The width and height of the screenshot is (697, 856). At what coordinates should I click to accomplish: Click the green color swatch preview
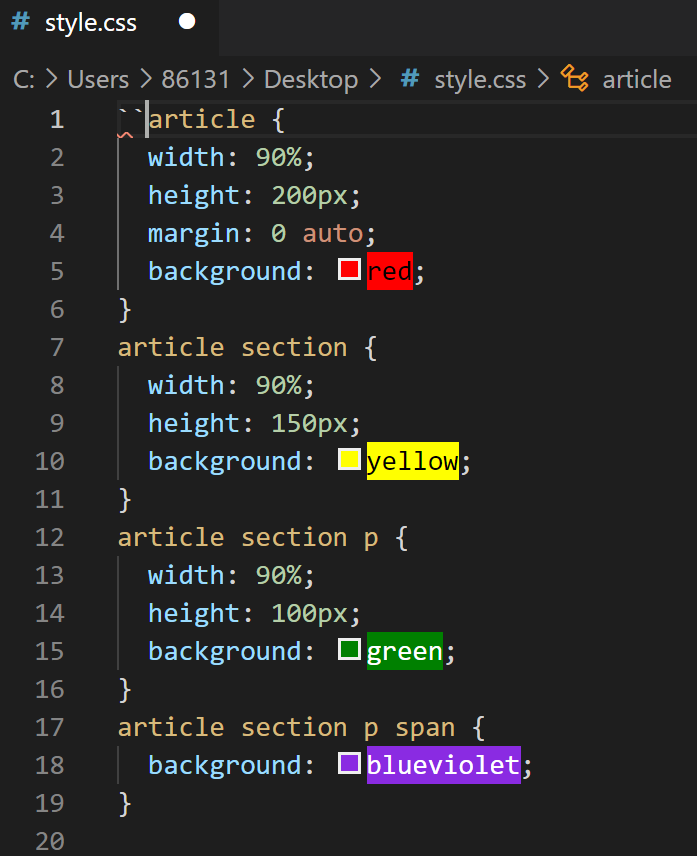pos(349,650)
